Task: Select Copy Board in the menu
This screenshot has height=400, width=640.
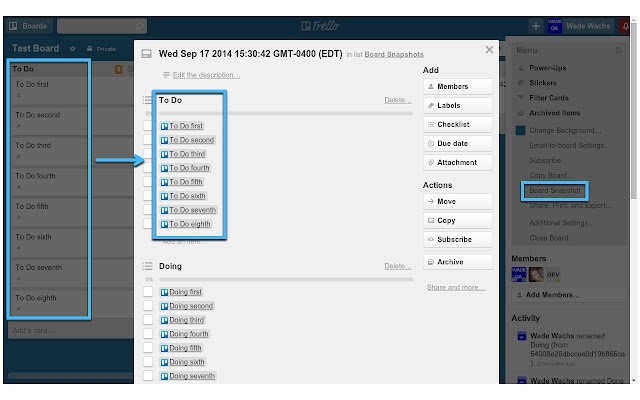Action: pos(550,175)
